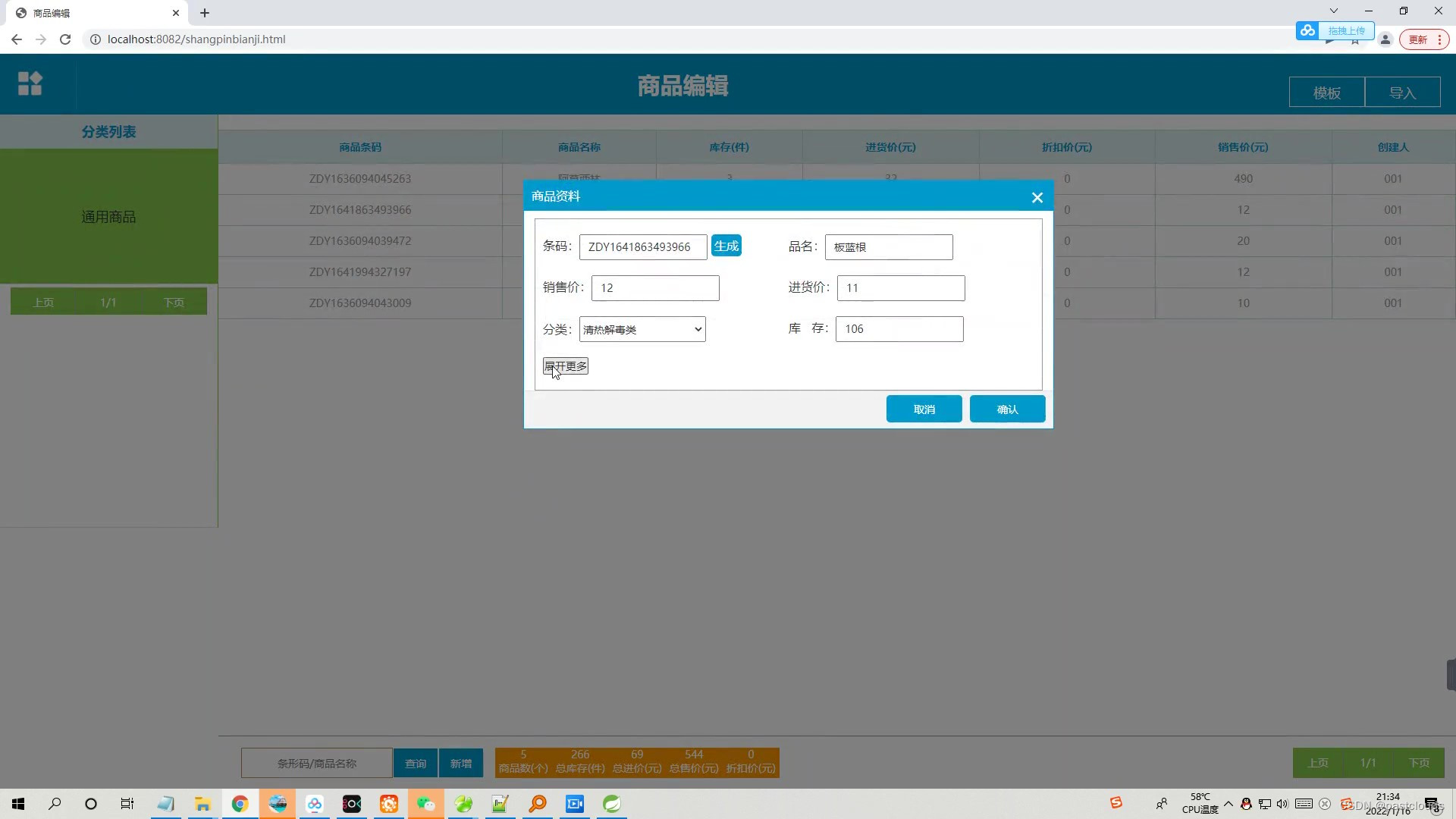Open Chrome's three-dot menu
The image size is (1456, 819).
(1439, 39)
